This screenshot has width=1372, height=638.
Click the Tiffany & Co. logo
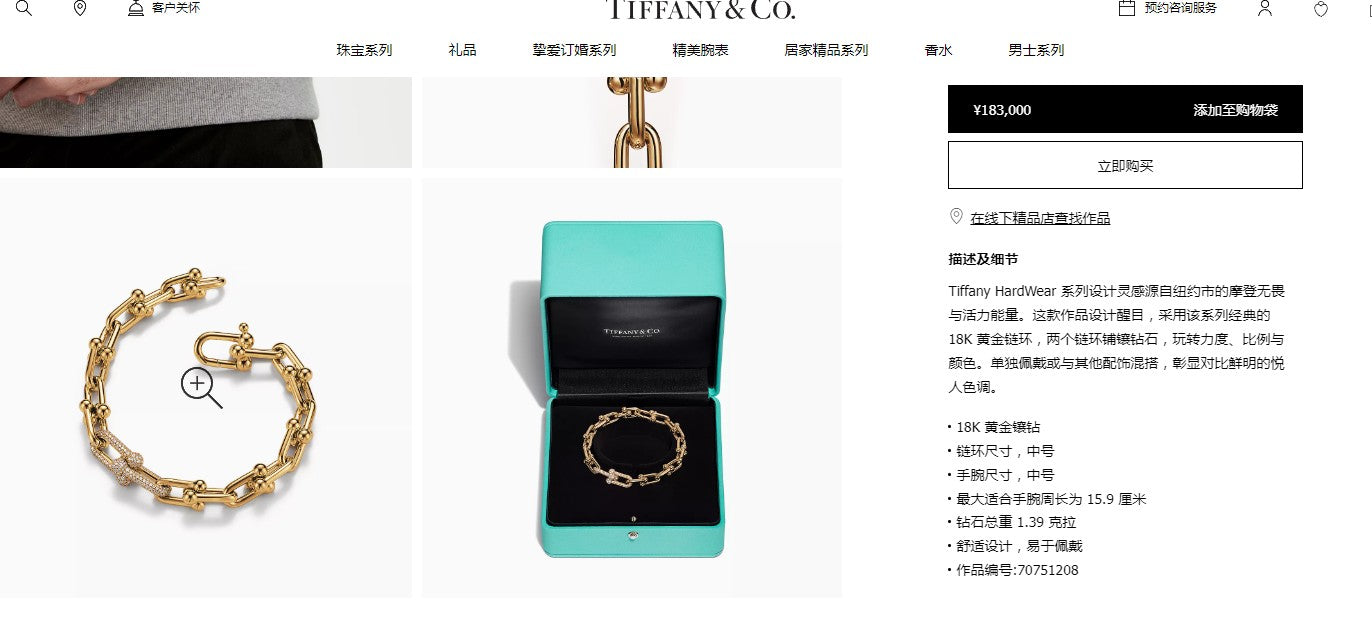pyautogui.click(x=700, y=10)
